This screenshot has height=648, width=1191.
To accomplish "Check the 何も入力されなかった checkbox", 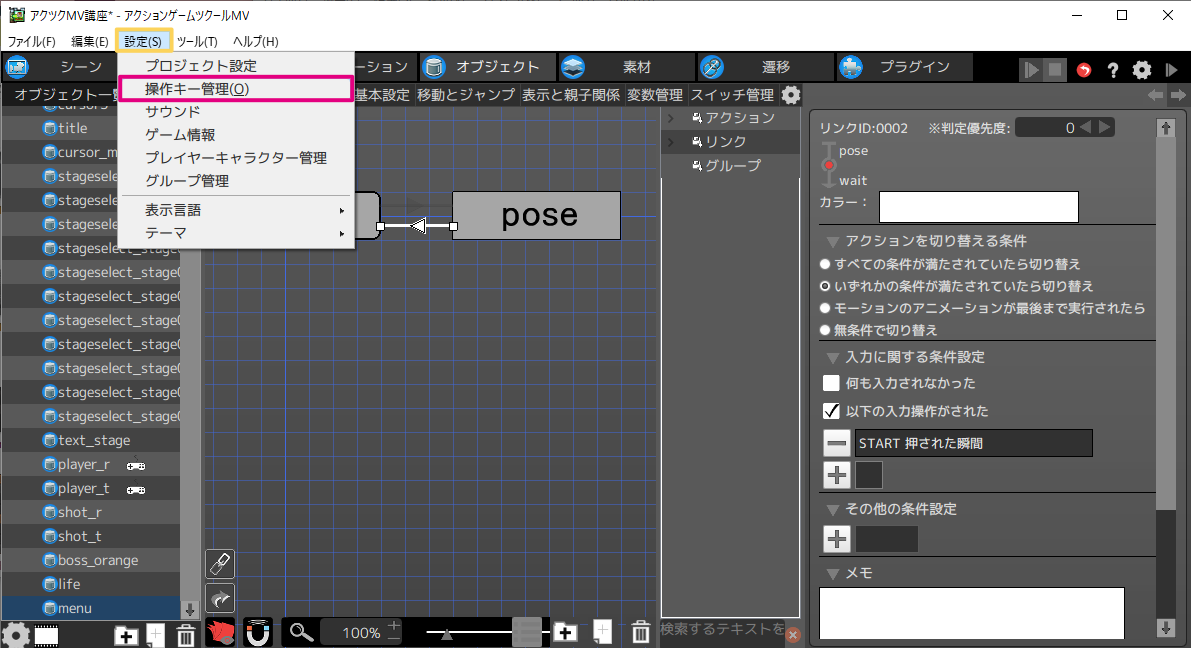I will click(x=831, y=383).
